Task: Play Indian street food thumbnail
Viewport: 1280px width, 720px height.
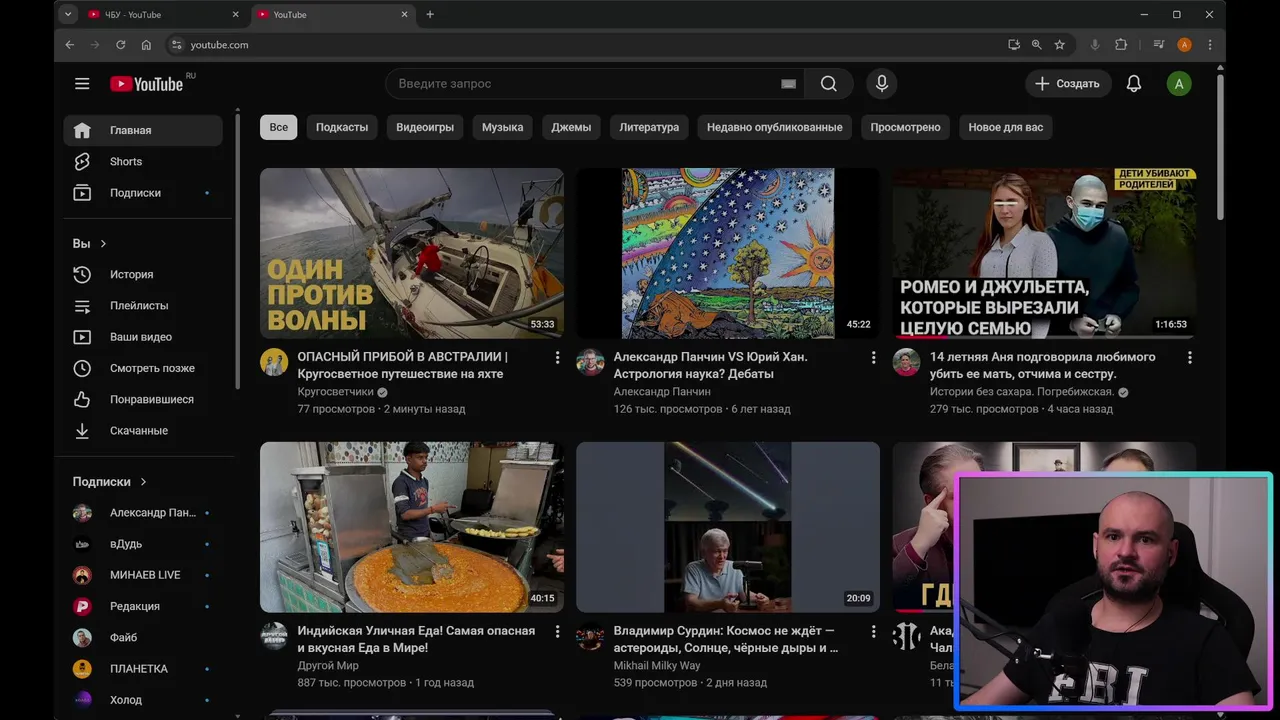Action: click(412, 527)
